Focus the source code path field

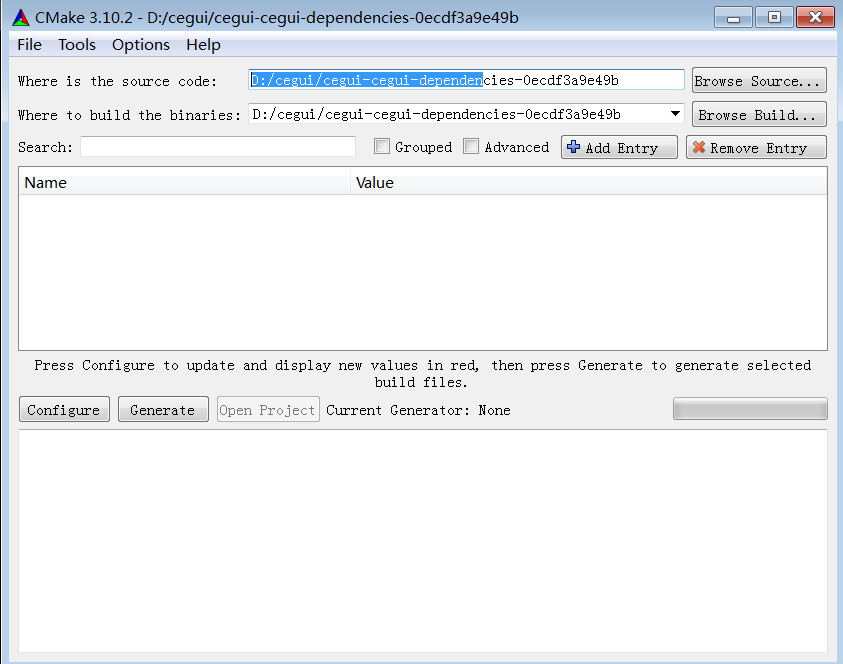coord(466,80)
